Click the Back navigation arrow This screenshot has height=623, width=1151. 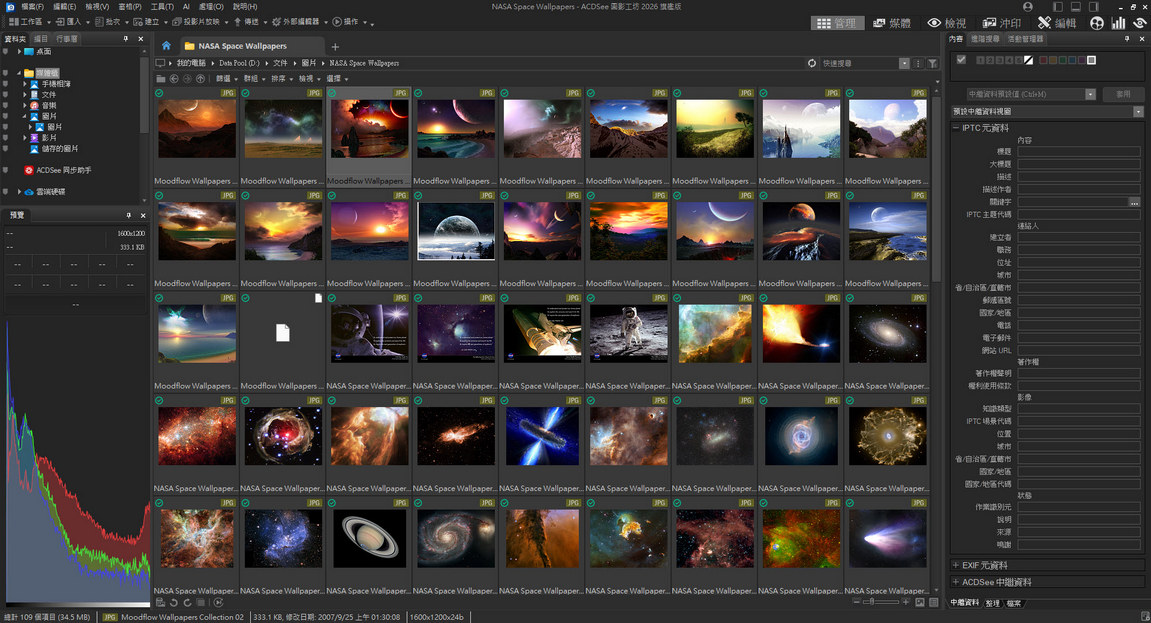(174, 78)
